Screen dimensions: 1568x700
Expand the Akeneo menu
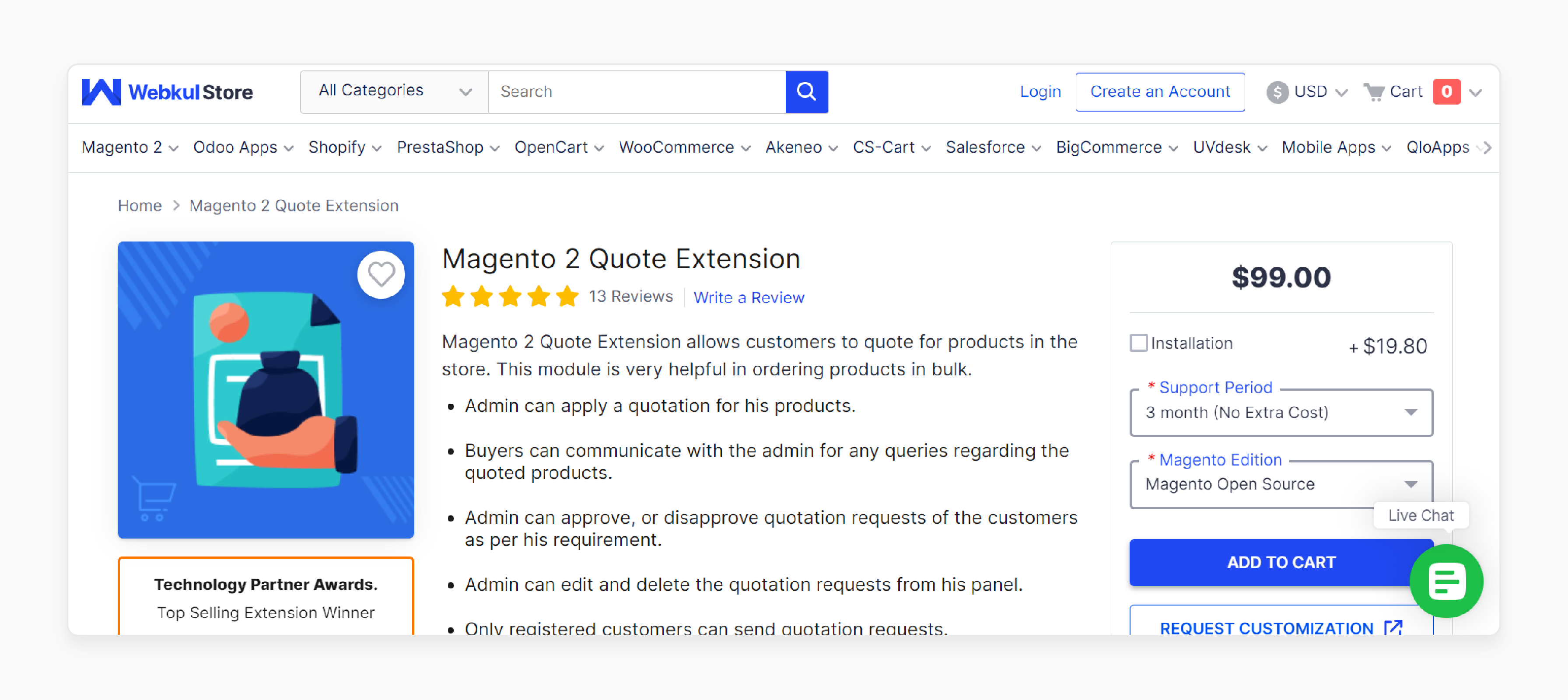tap(801, 147)
